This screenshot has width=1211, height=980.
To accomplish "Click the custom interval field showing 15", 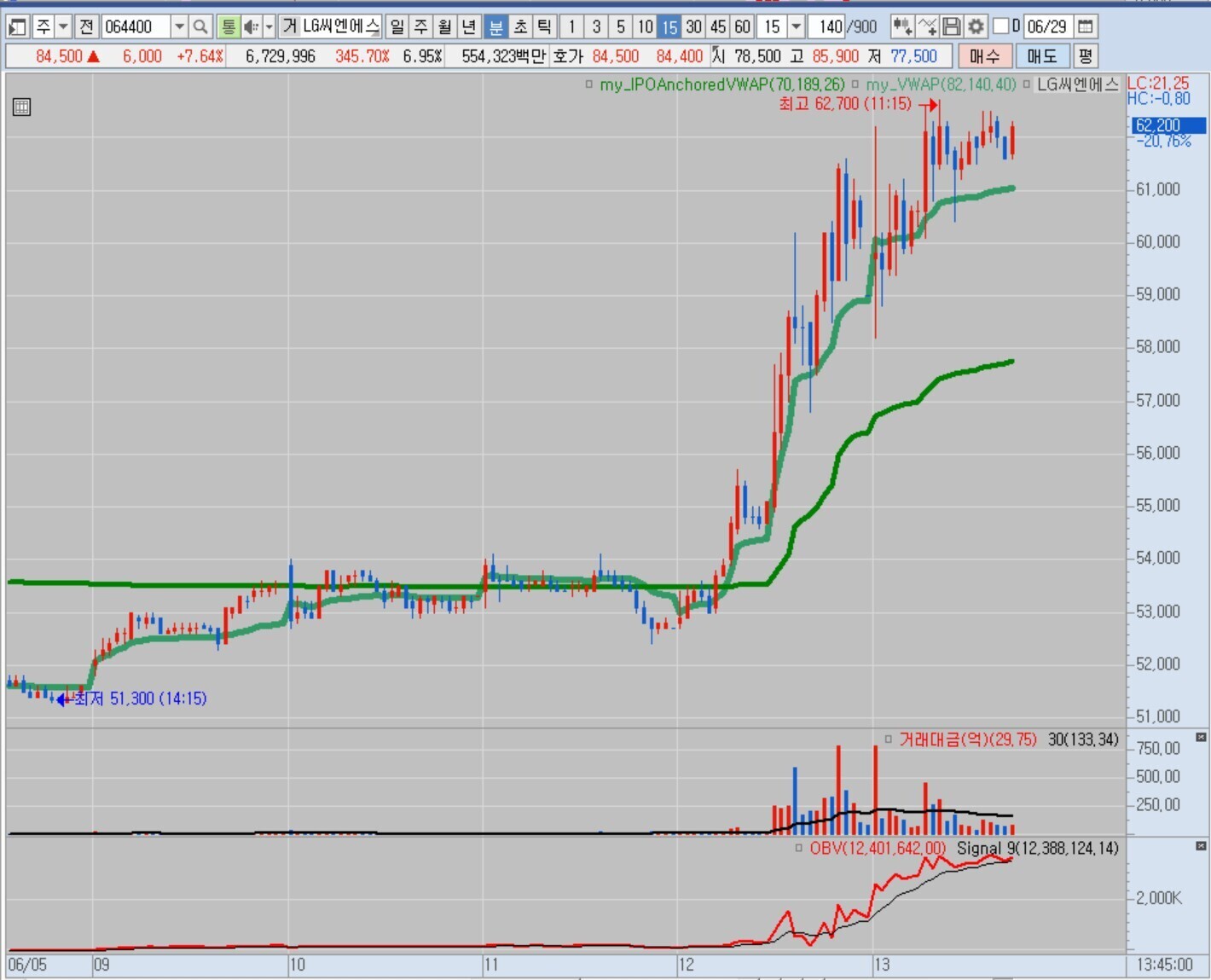I will point(773,27).
